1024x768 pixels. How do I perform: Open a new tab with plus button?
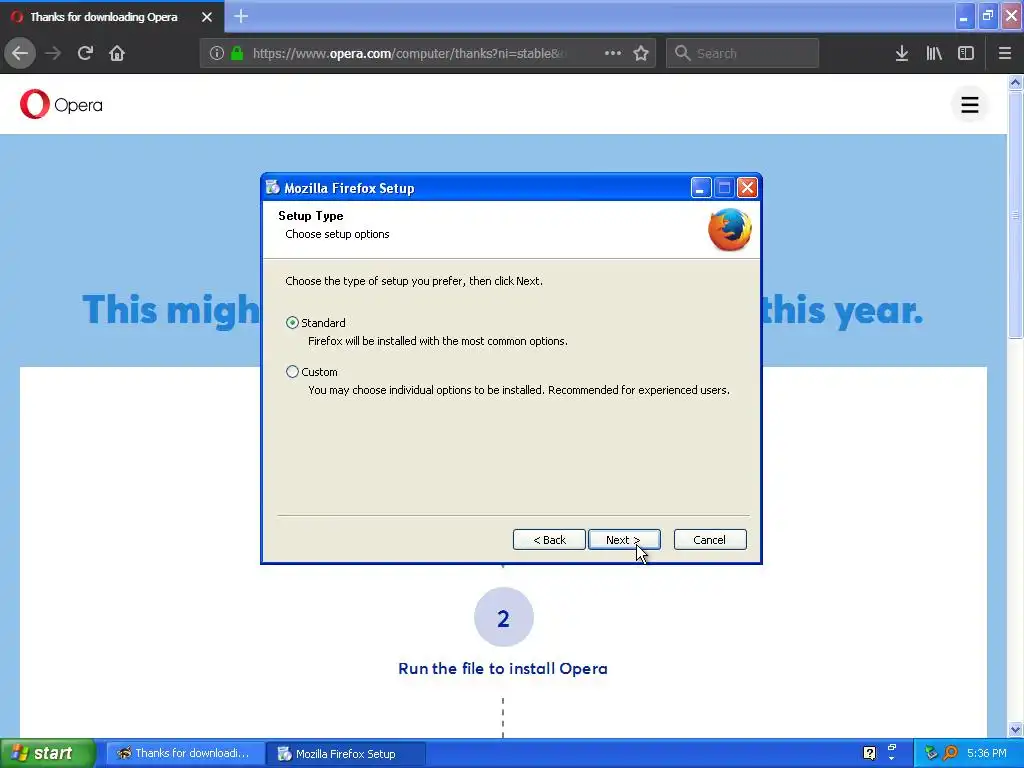point(241,16)
